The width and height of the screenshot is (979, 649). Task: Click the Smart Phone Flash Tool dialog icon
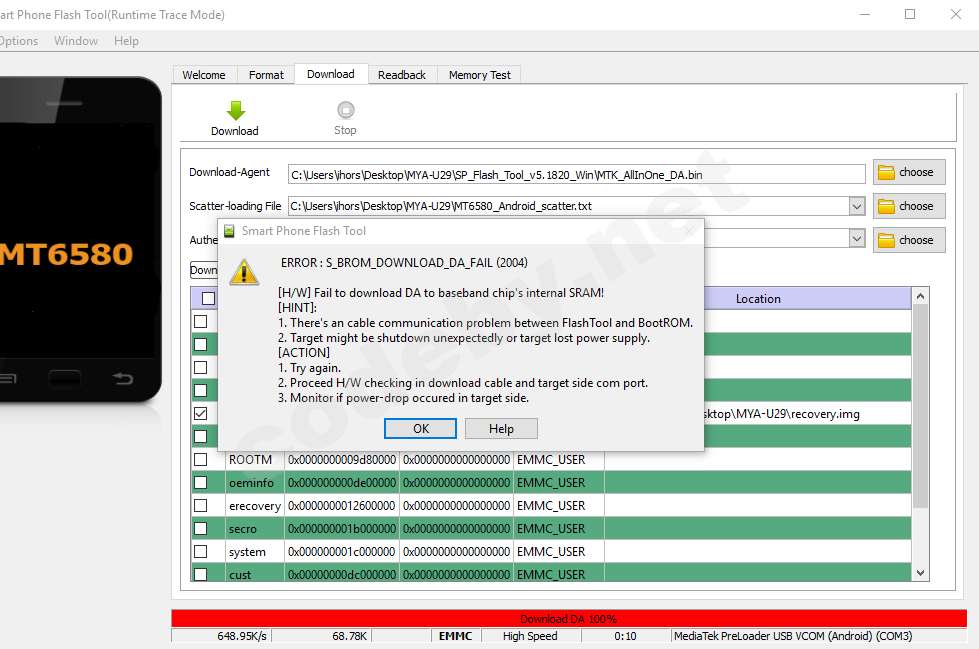click(229, 231)
